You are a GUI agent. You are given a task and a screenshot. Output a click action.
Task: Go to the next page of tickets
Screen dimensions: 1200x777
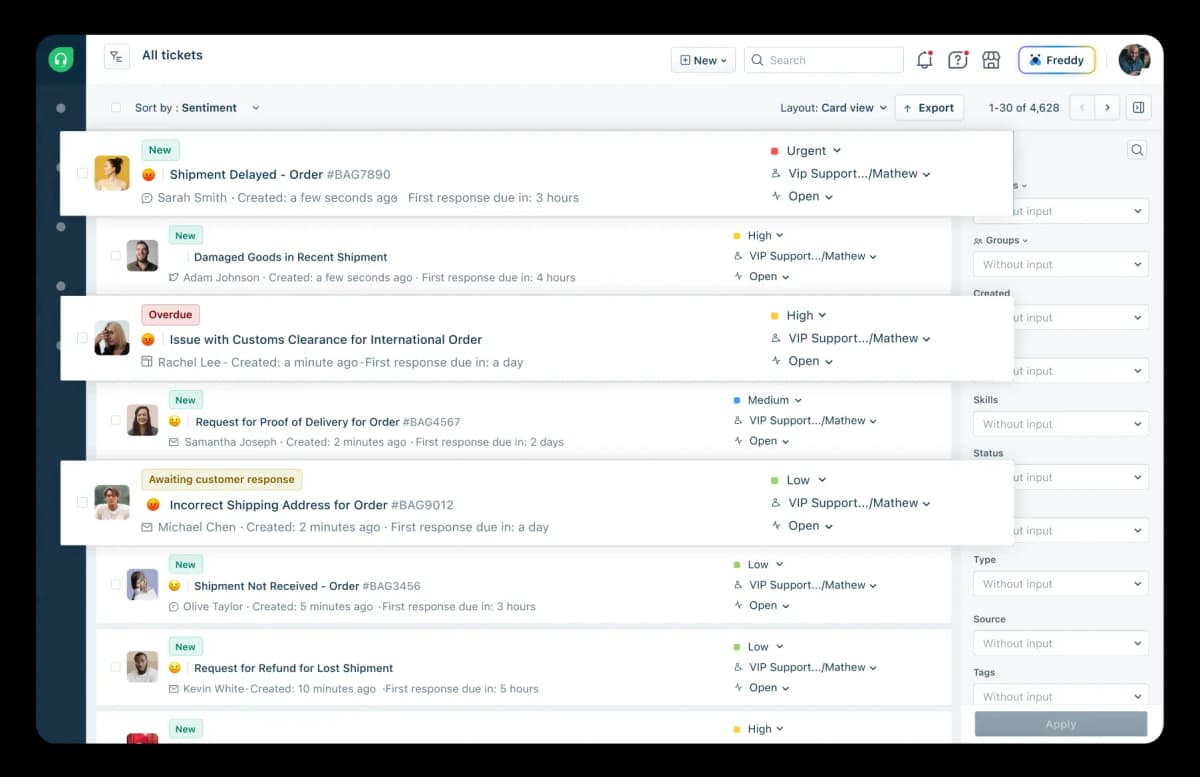click(x=1107, y=108)
